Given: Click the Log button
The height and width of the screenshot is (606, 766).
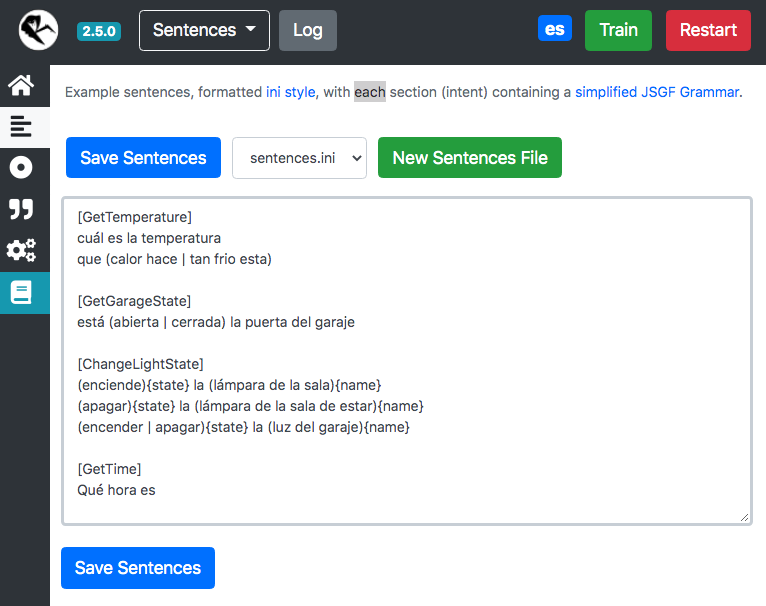Looking at the screenshot, I should pos(308,30).
